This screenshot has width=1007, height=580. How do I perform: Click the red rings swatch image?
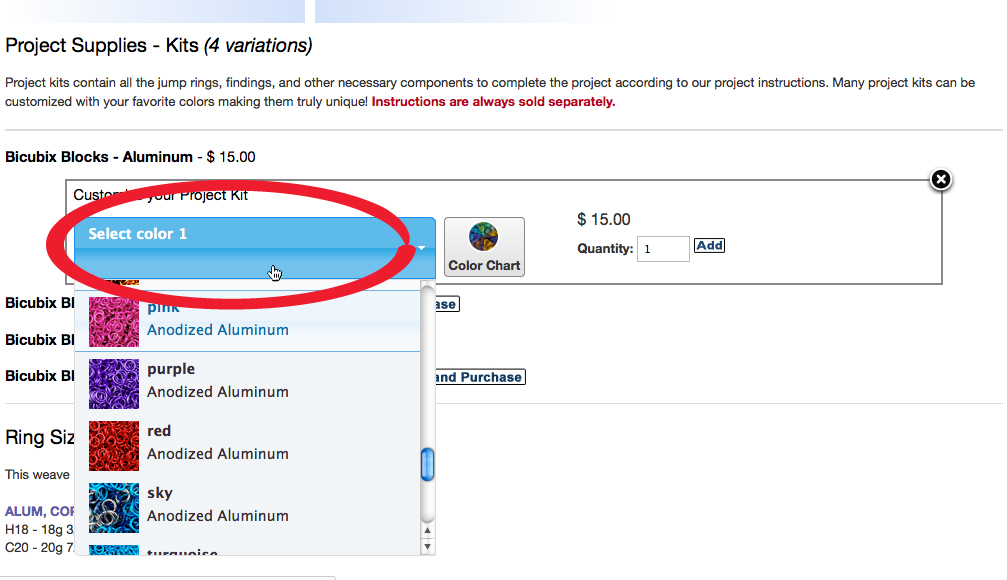click(113, 445)
